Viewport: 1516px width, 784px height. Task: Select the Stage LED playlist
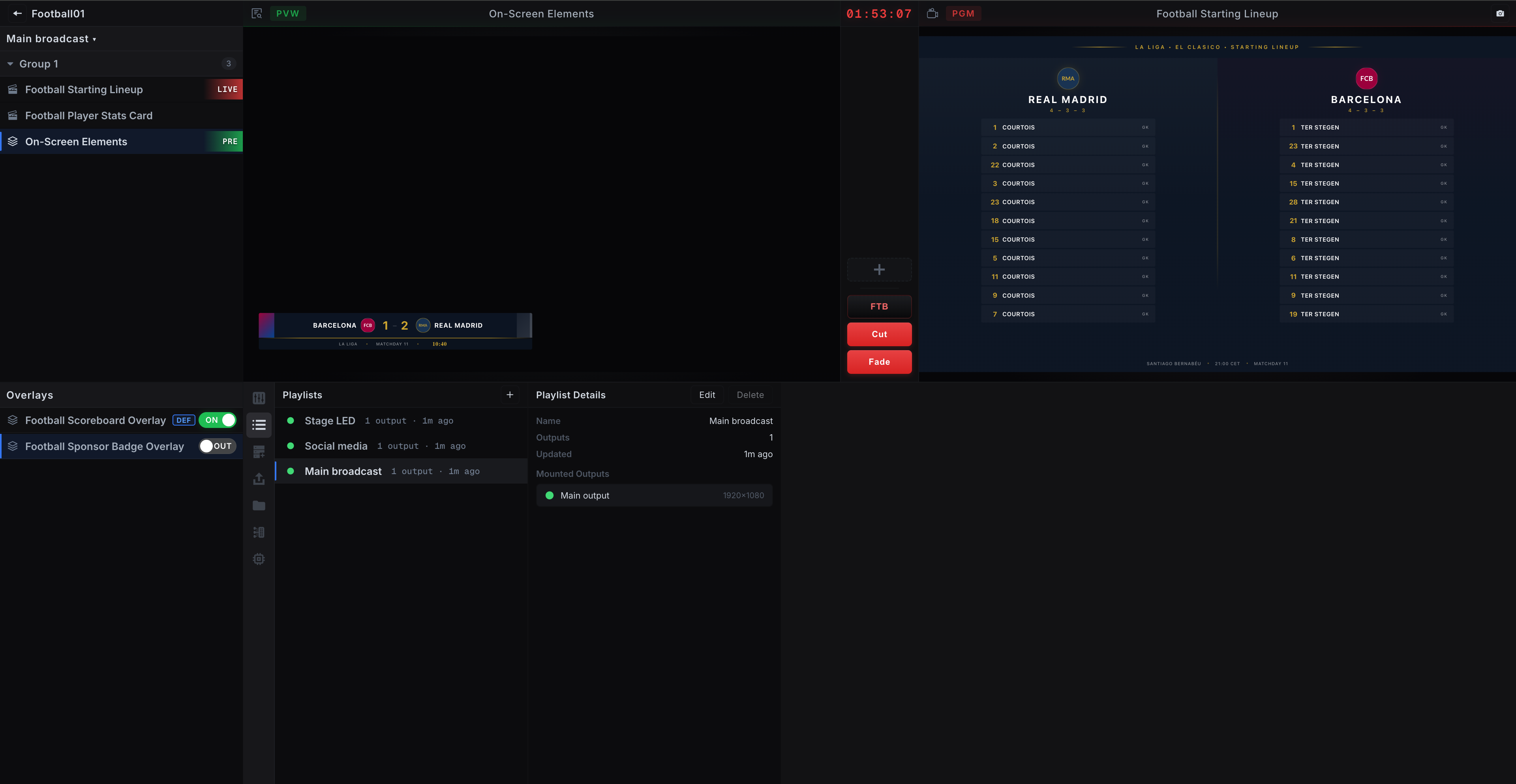[x=402, y=421]
